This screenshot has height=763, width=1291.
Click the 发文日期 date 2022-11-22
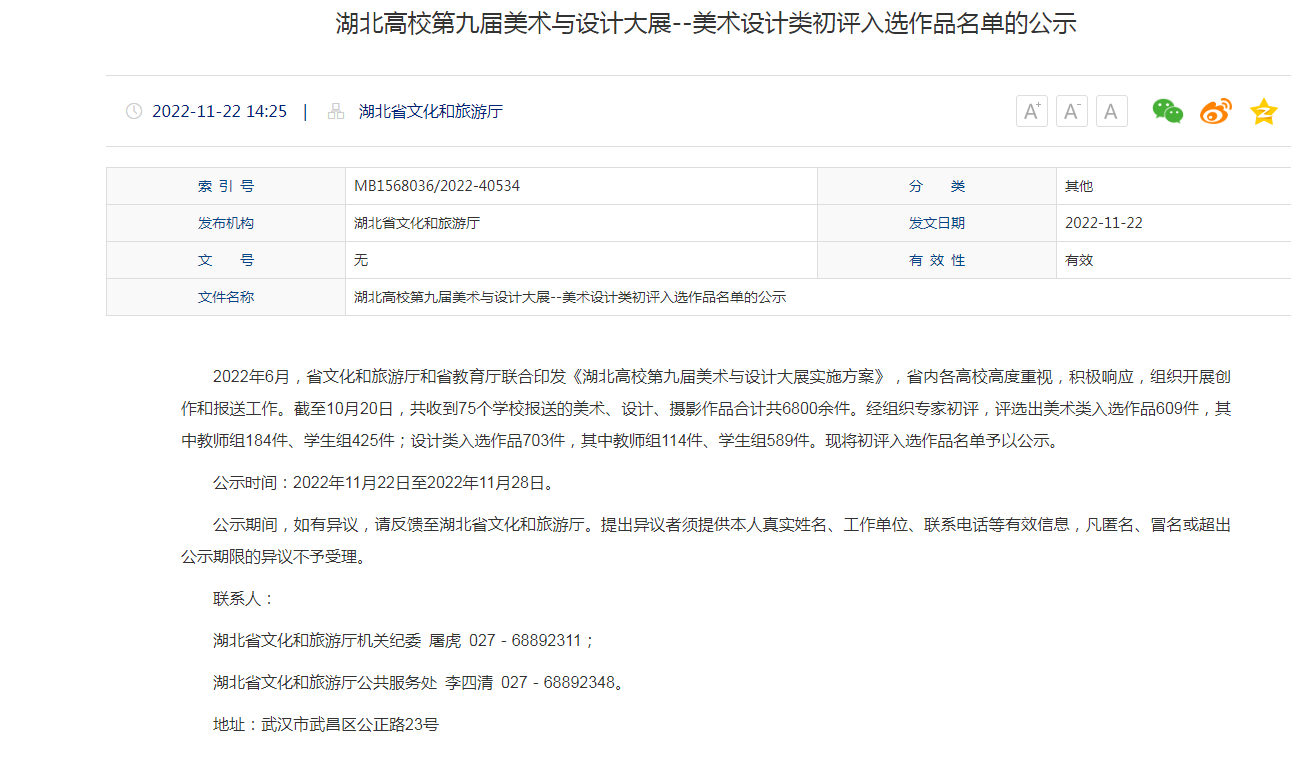1104,223
